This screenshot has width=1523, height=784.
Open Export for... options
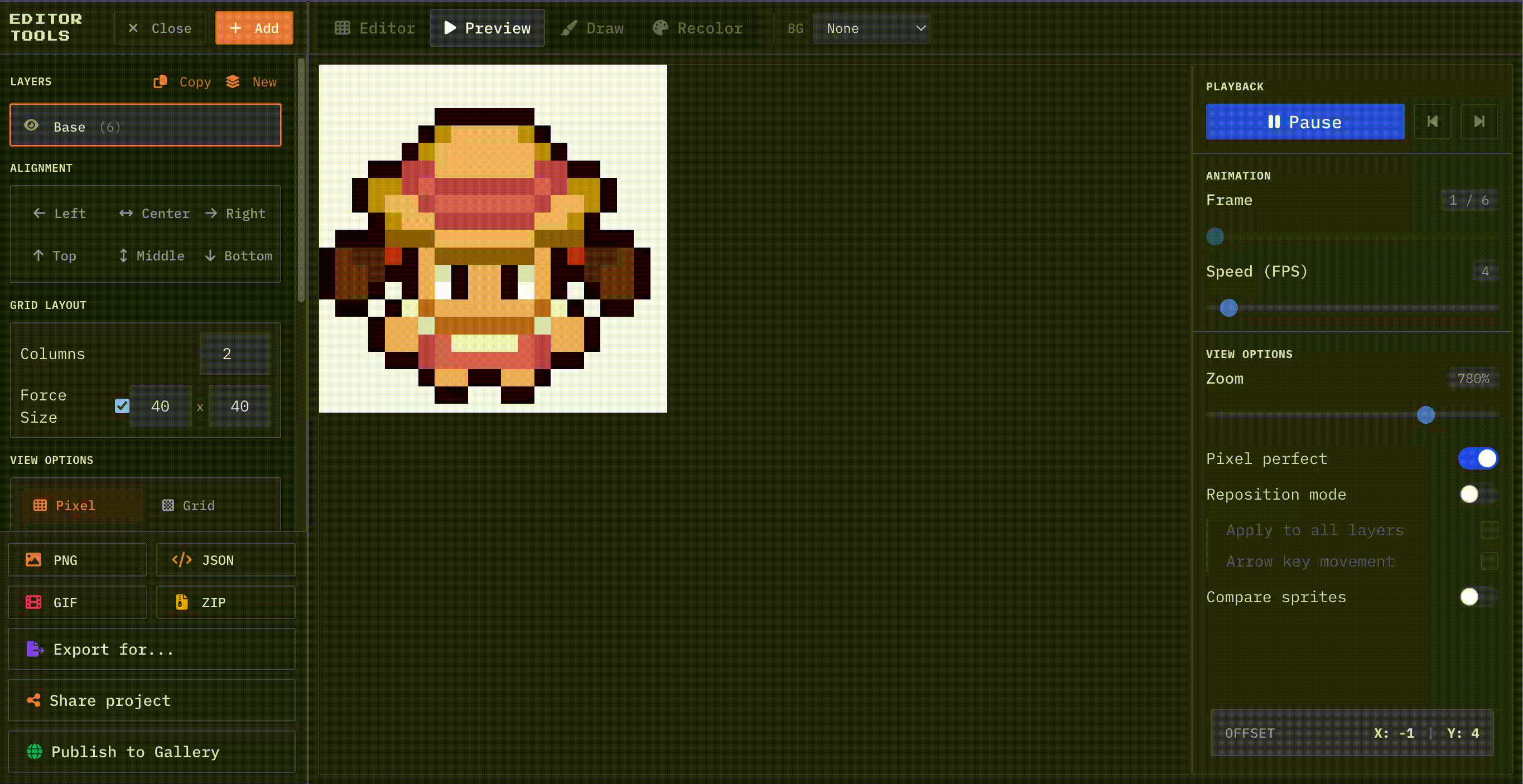[x=151, y=649]
